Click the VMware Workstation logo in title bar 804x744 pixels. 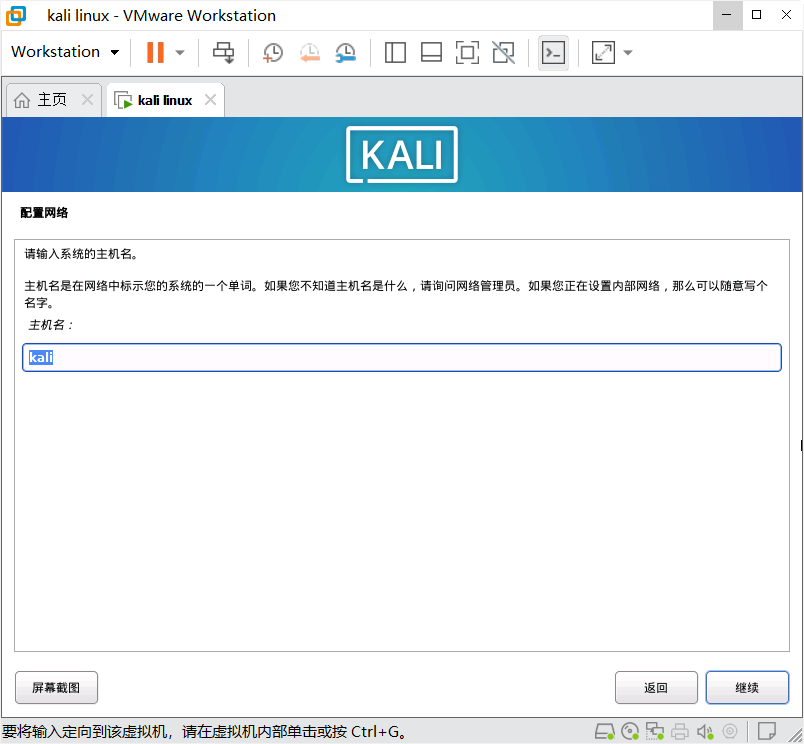16,15
